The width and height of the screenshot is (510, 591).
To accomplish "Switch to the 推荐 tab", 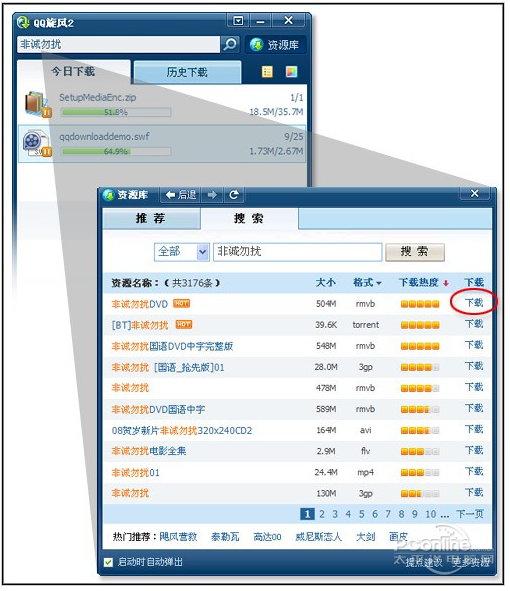I will tap(151, 218).
